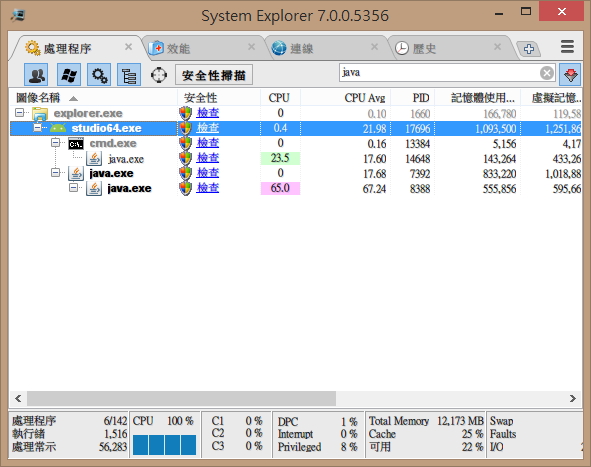Click the Total Memory 12,173 MB status
Screen dimensions: 591x467
[x=426, y=421]
